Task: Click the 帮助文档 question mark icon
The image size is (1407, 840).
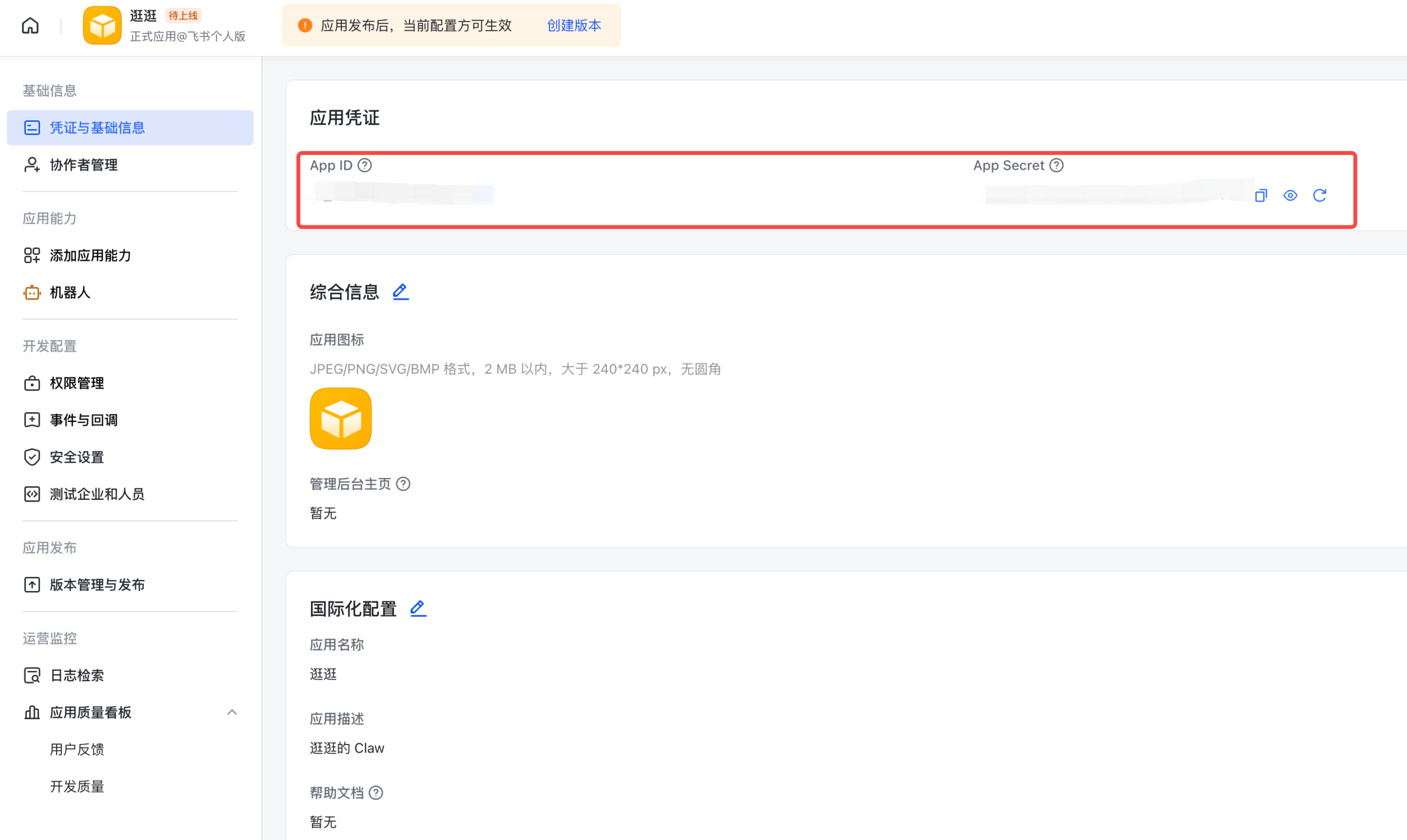Action: click(x=376, y=792)
